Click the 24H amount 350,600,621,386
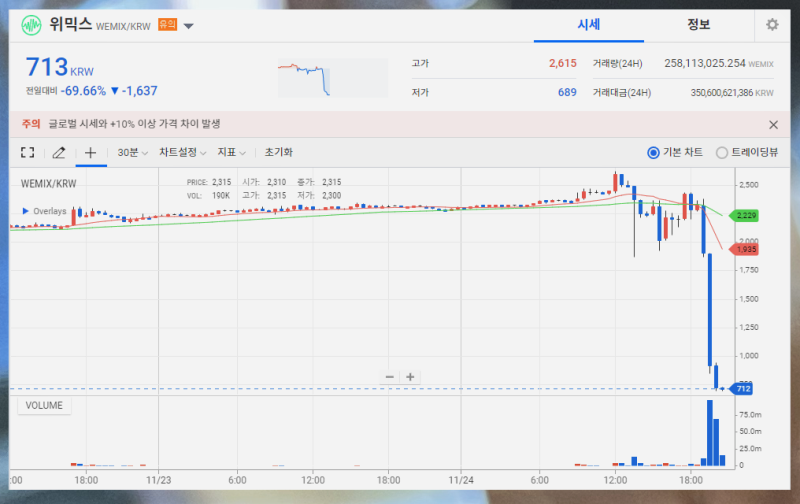The height and width of the screenshot is (504, 800). click(x=721, y=93)
